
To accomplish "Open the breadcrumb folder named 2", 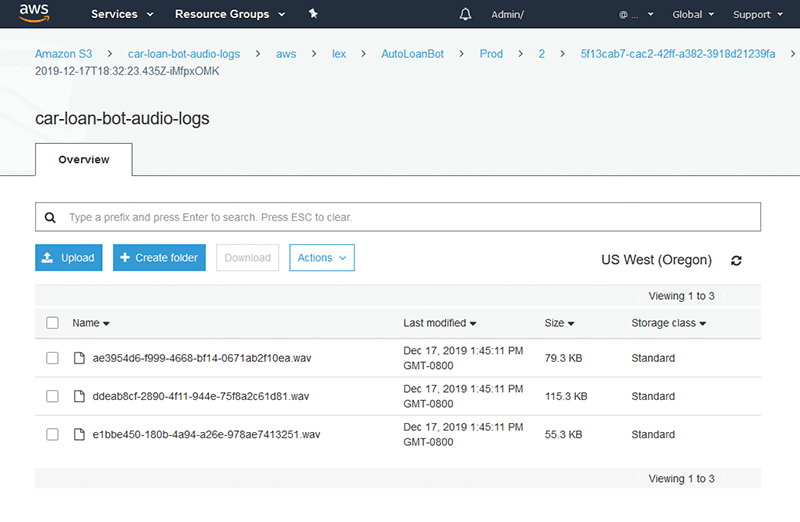I will (x=541, y=54).
